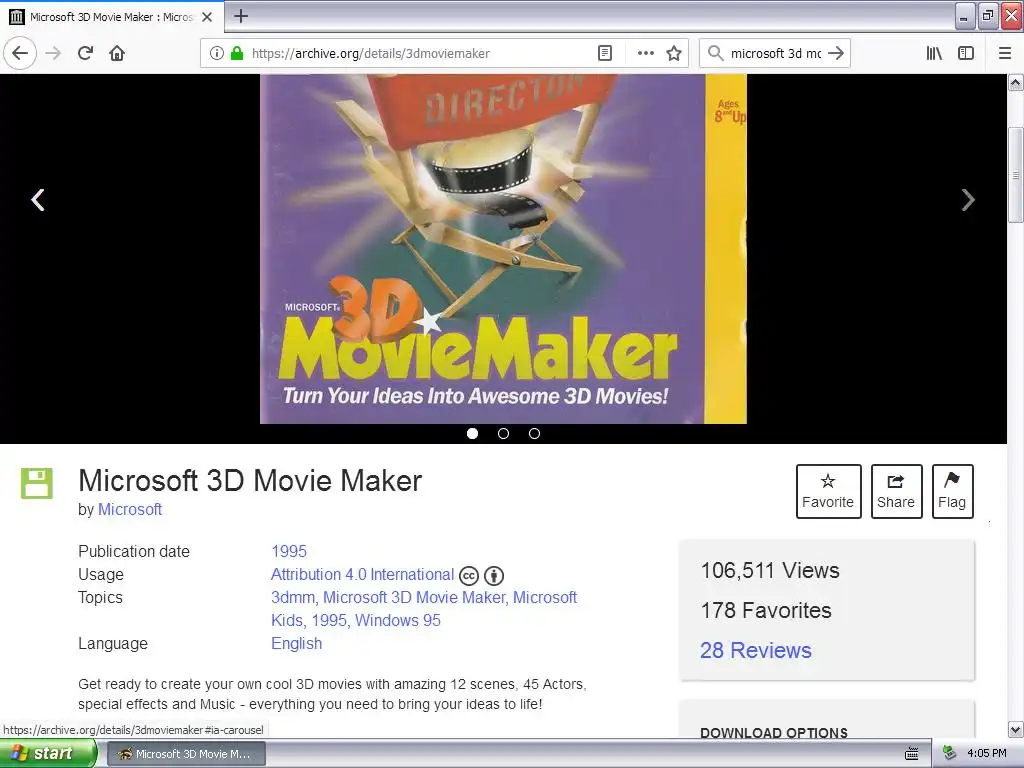Select third carousel dot
1024x768 pixels.
pyautogui.click(x=534, y=434)
